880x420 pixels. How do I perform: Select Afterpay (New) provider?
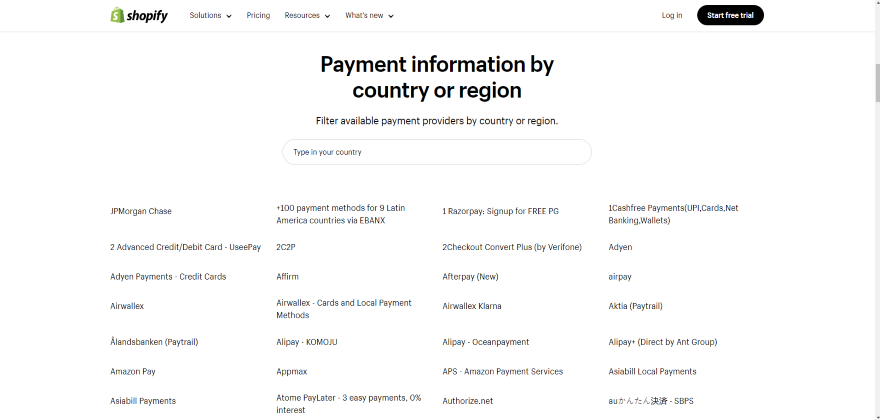click(x=470, y=277)
